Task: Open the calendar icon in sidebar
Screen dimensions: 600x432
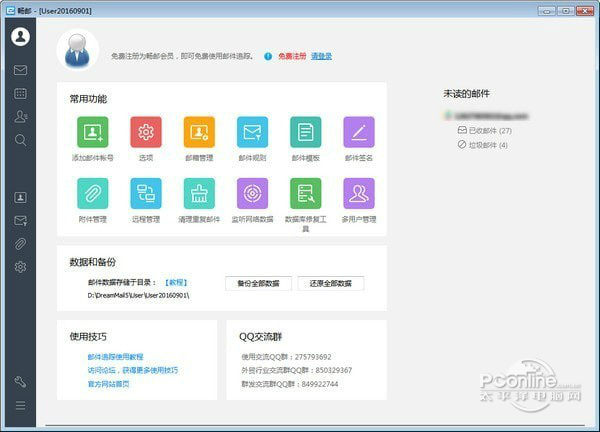Action: 20,93
